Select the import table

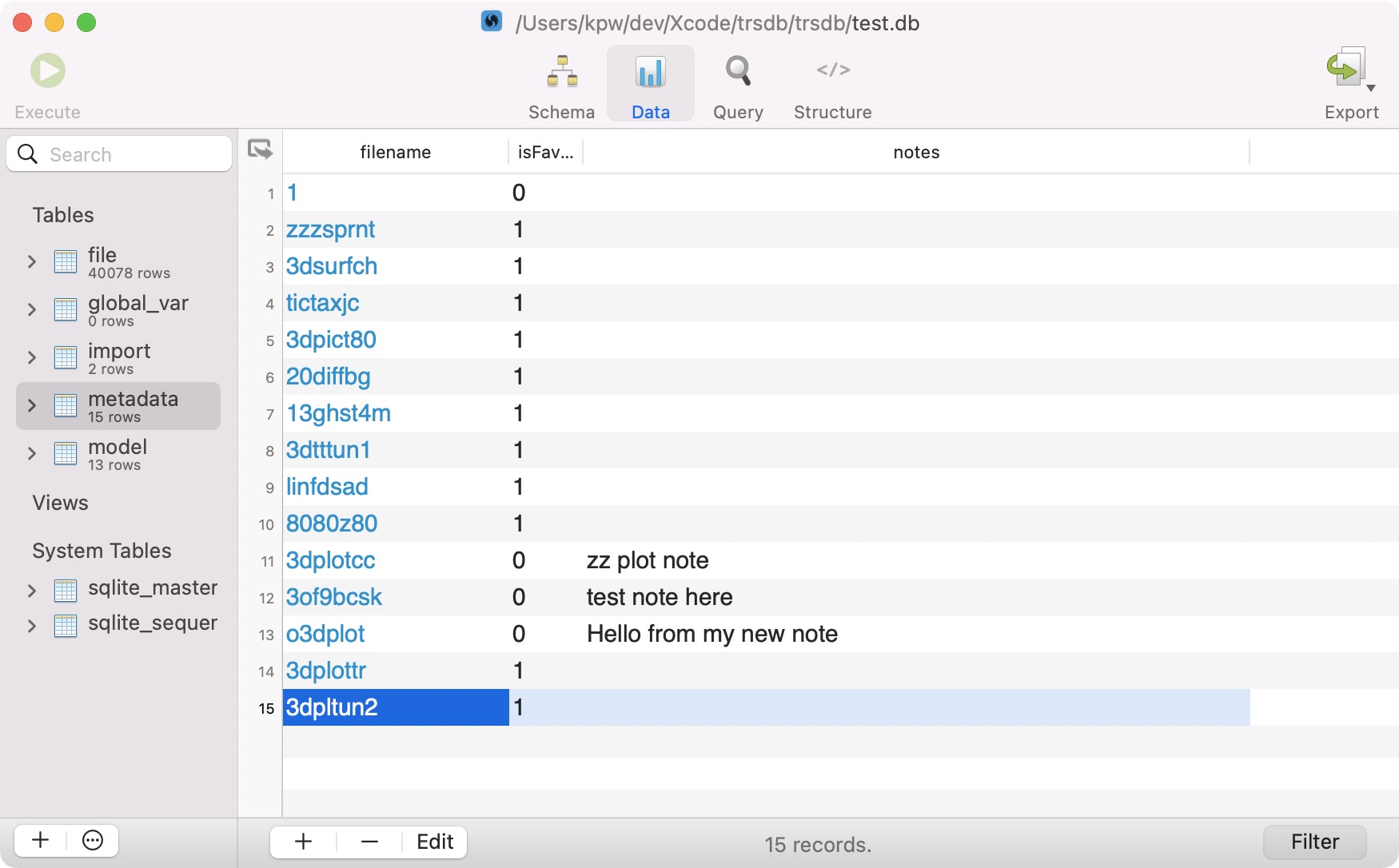tap(118, 358)
